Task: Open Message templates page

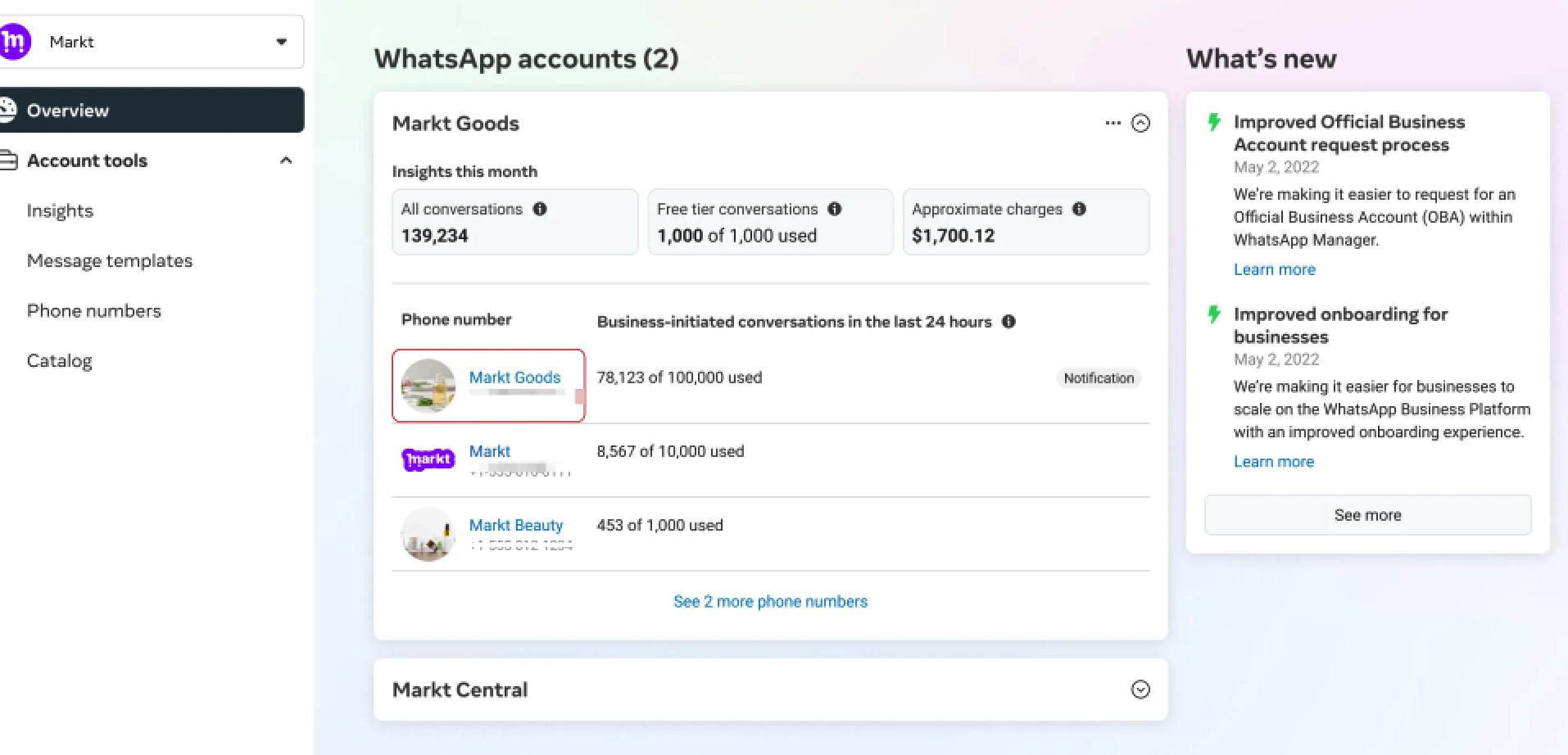Action: click(110, 260)
